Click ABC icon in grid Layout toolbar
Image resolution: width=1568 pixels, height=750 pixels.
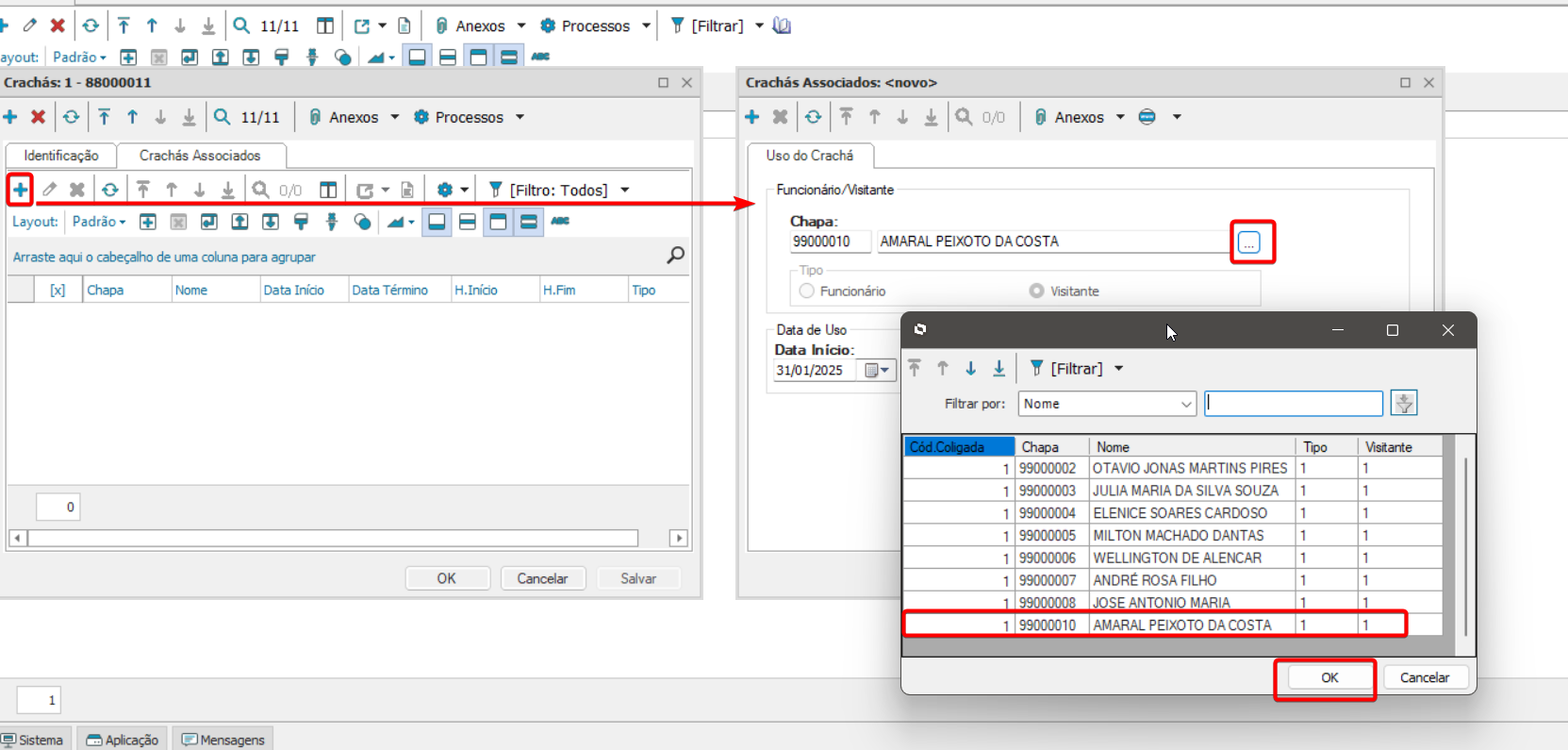tap(560, 221)
